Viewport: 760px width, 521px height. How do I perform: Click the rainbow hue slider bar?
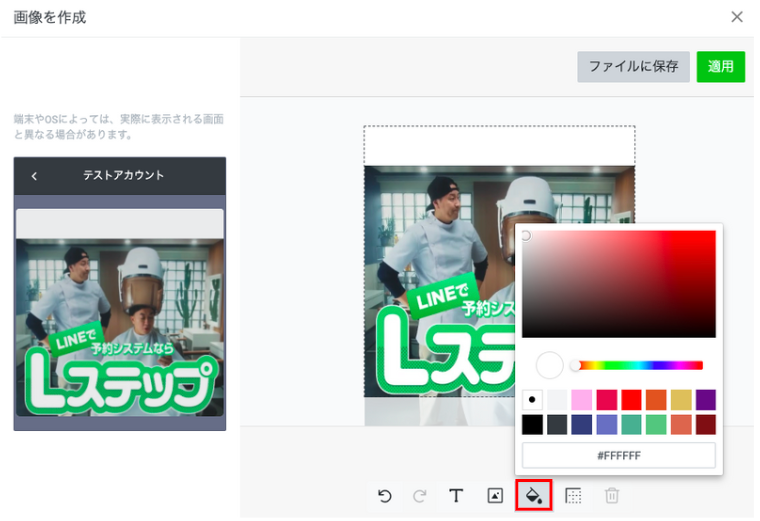(x=639, y=365)
